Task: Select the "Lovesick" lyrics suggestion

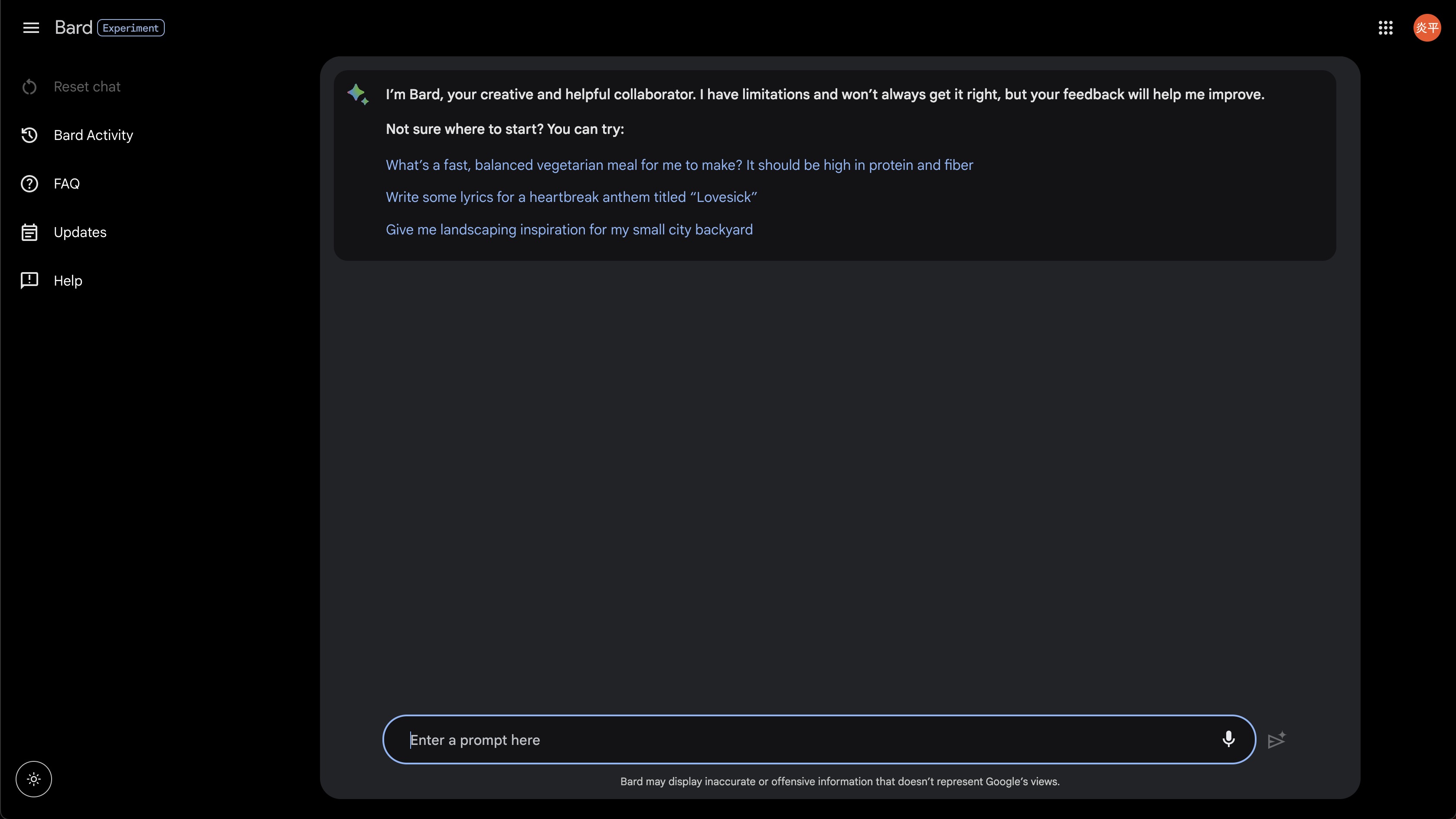Action: (x=571, y=197)
